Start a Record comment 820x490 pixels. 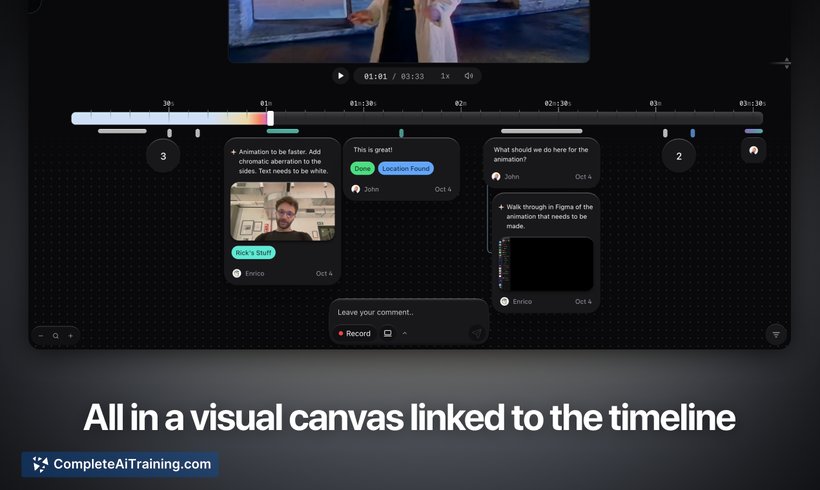[x=354, y=333]
